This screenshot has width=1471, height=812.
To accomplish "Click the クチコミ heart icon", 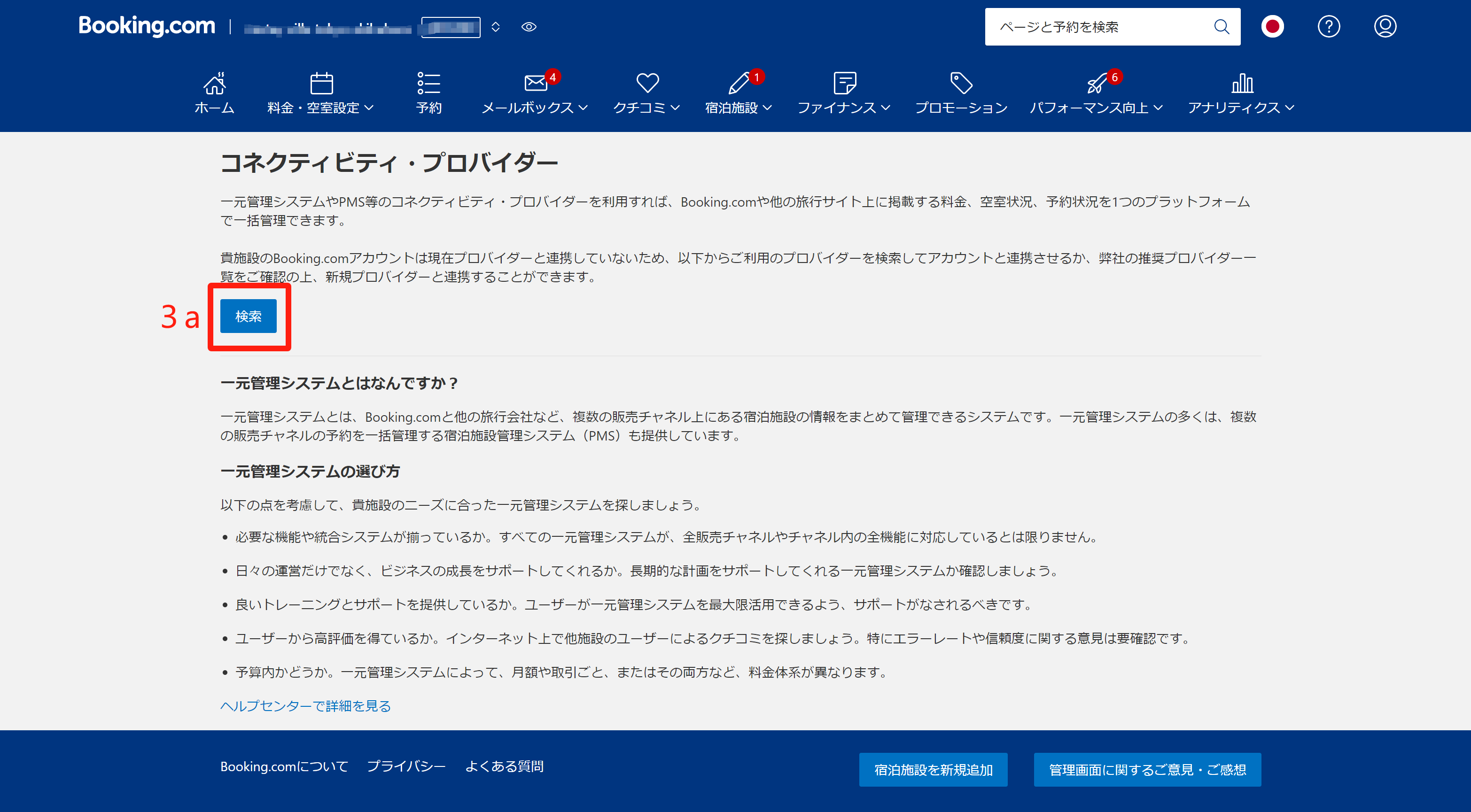I will click(x=647, y=83).
